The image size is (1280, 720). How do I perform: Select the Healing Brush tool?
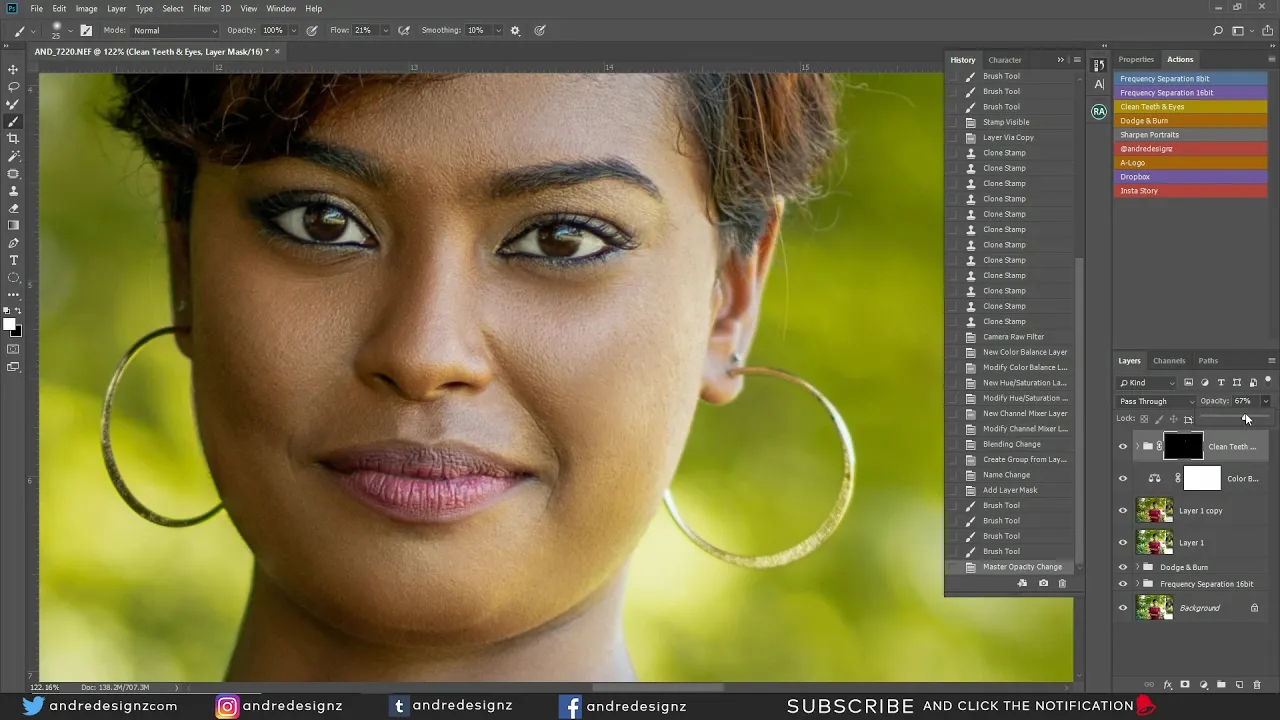click(x=13, y=174)
